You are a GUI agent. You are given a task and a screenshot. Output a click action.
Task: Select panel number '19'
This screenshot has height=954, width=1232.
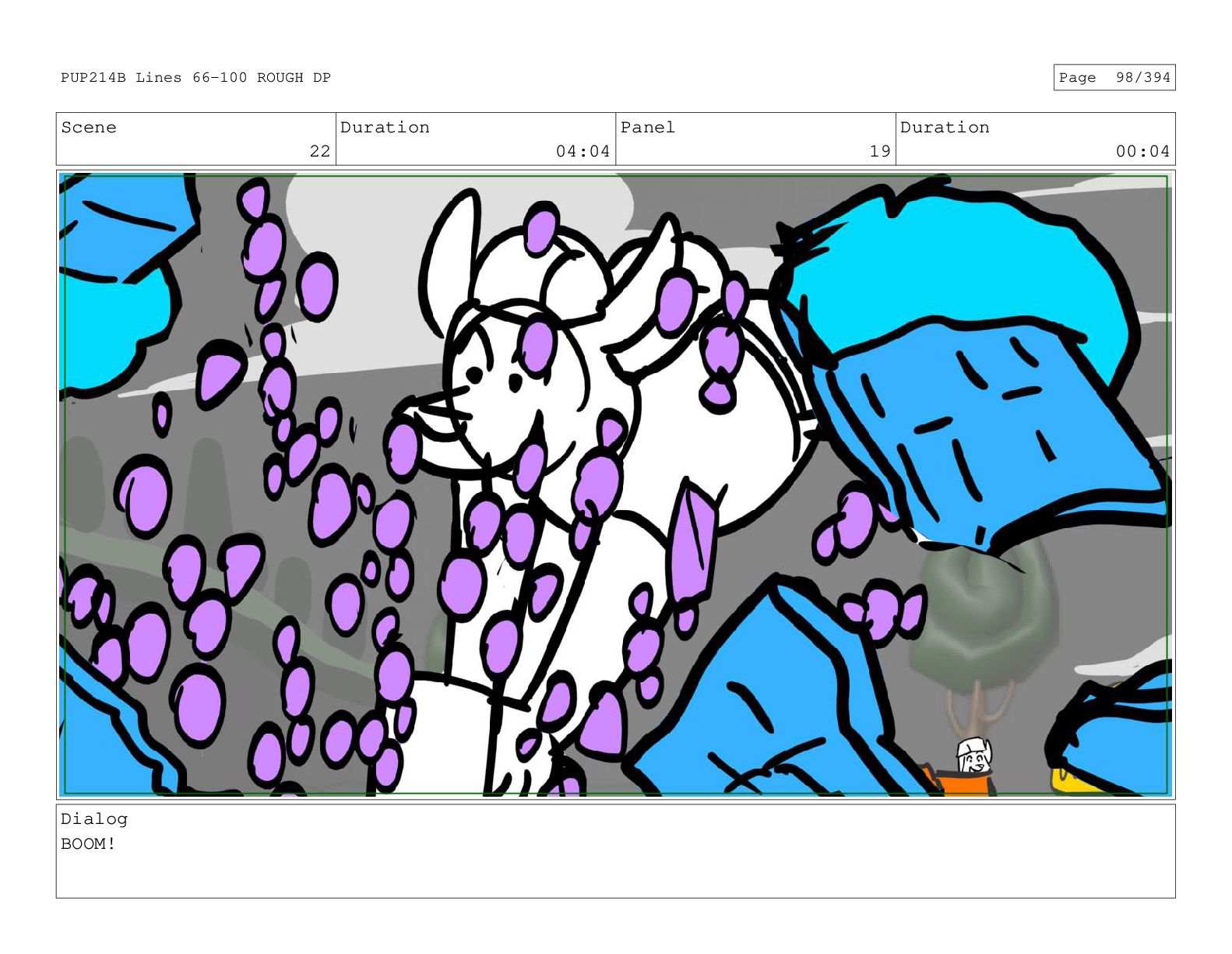pyautogui.click(x=880, y=151)
